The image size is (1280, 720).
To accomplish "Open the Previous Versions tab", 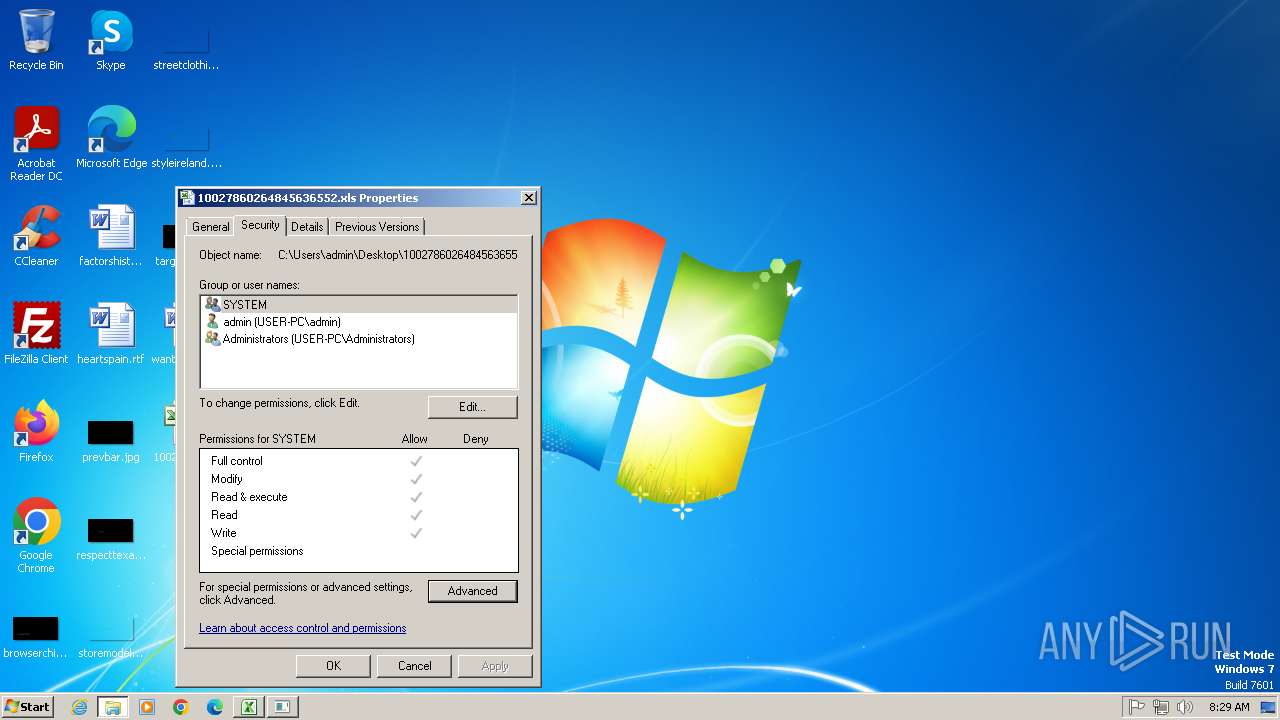I will coord(377,227).
